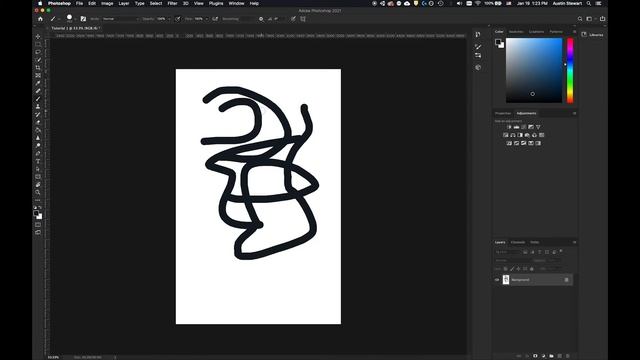Open the Opacity slider dropdown in options bar
Viewport: 640px width, 360px height.
coord(169,19)
